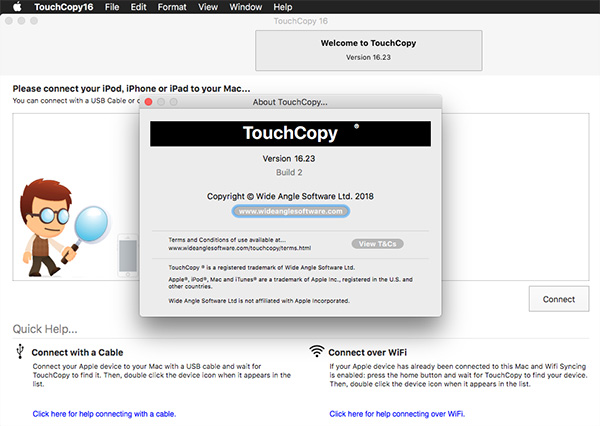This screenshot has height=426, width=600.
Task: Click the View T&Cs button
Action: (x=377, y=244)
